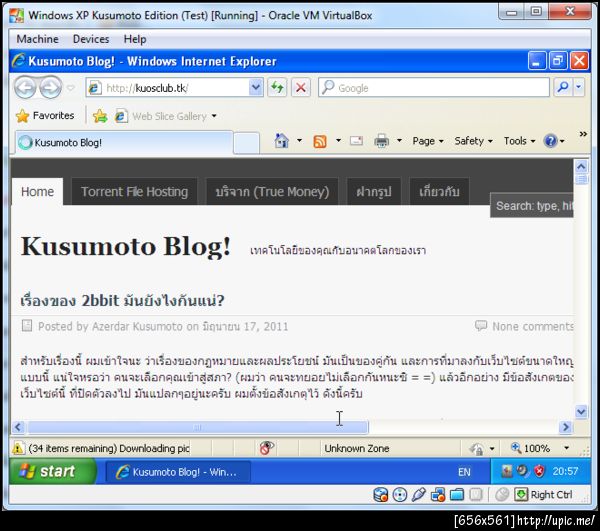
Task: Click the Add to Favorites Bar icon
Action: (x=100, y=116)
